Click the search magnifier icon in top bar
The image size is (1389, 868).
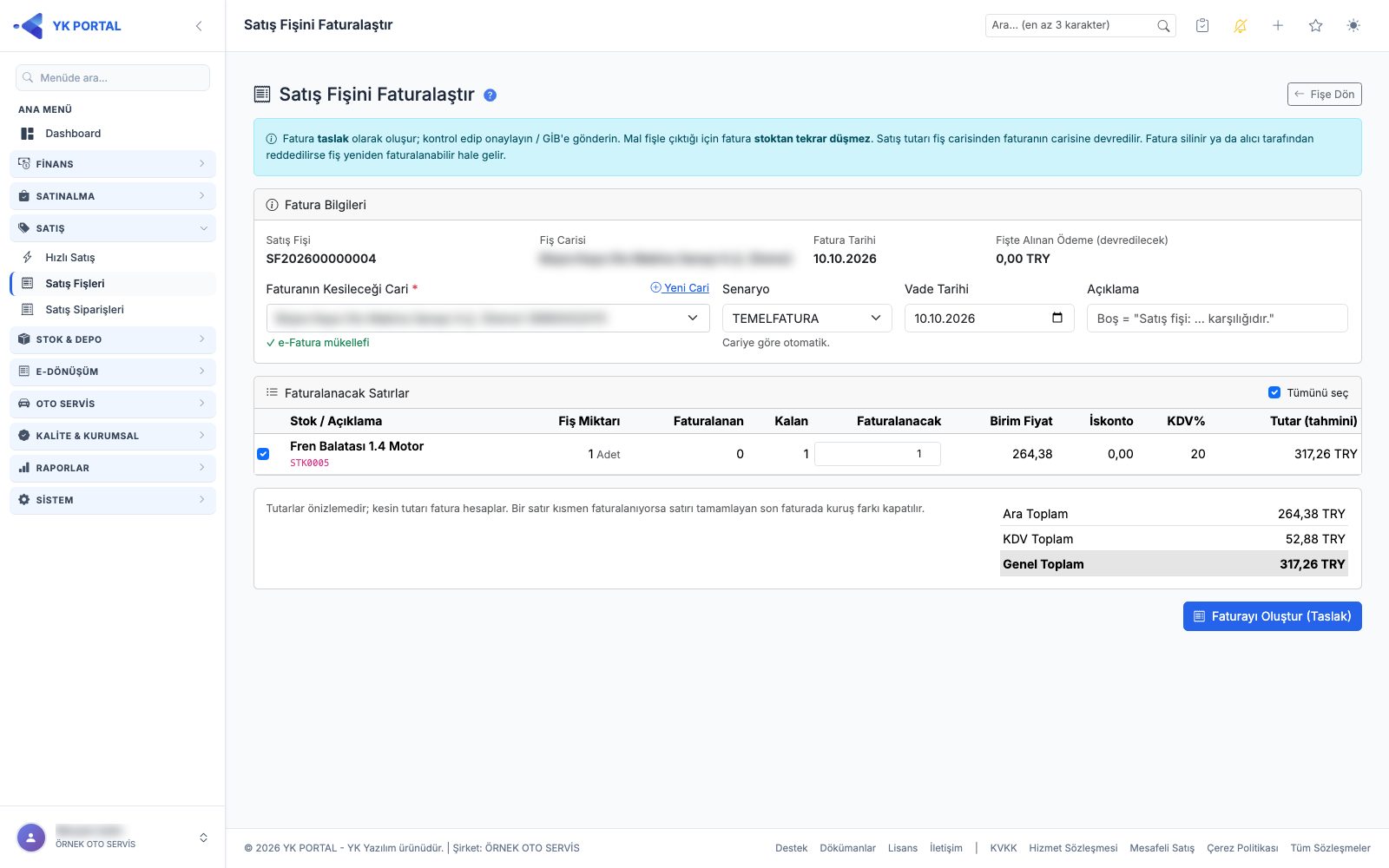tap(1163, 26)
